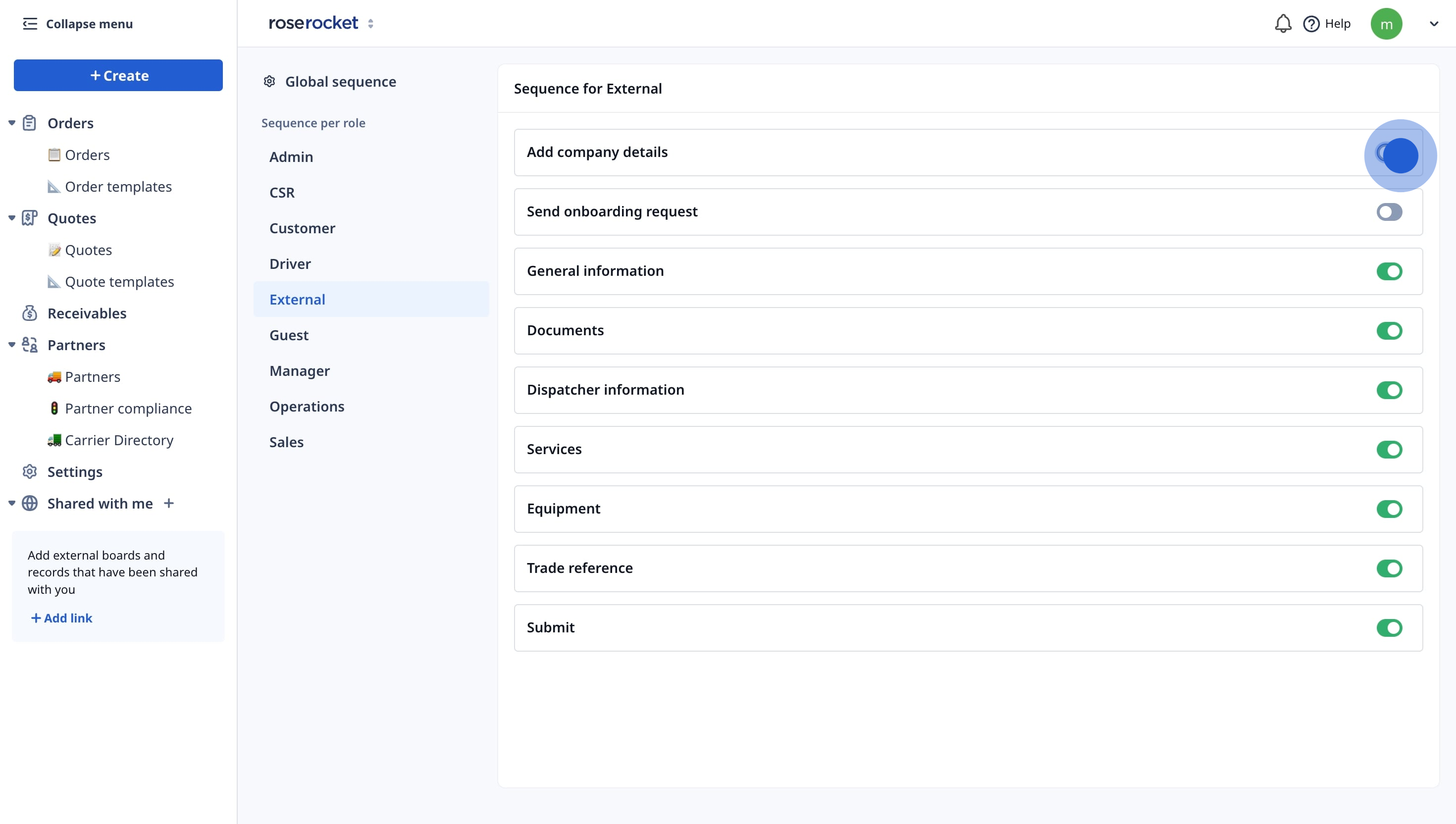Click the Settings gear icon in sidebar
The image size is (1456, 824).
(x=29, y=471)
